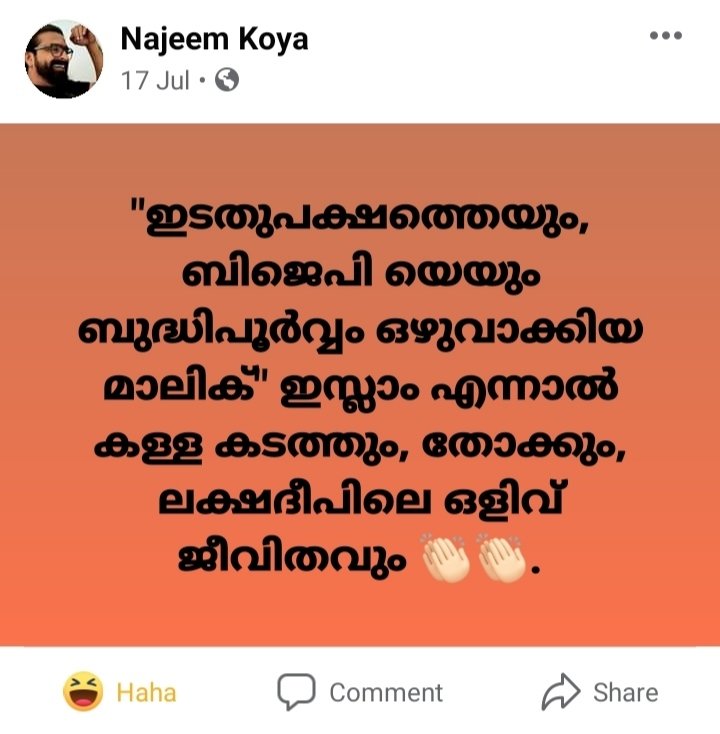Open Najeem Koya's profile picture
The width and height of the screenshot is (720, 734).
coord(64,59)
